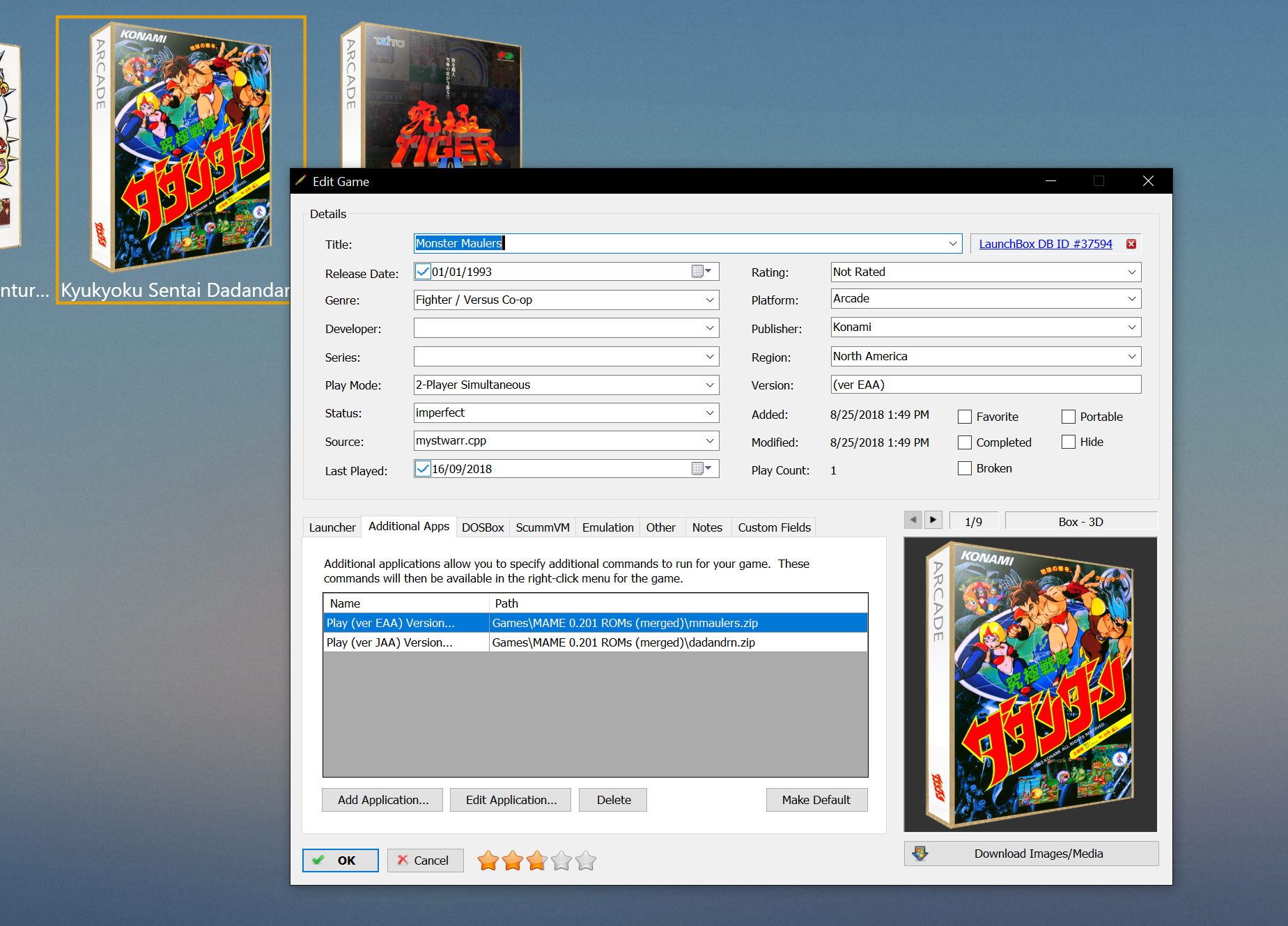
Task: Set rating to one star
Action: pyautogui.click(x=488, y=861)
